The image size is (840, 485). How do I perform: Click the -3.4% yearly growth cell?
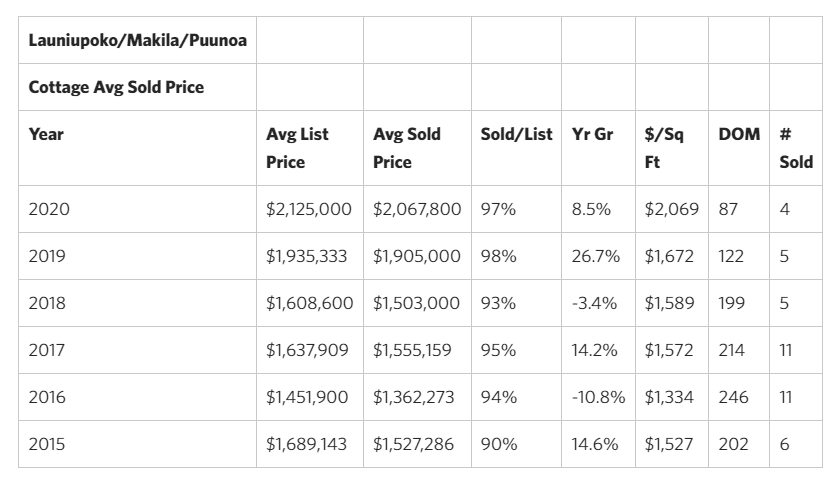[x=592, y=303]
